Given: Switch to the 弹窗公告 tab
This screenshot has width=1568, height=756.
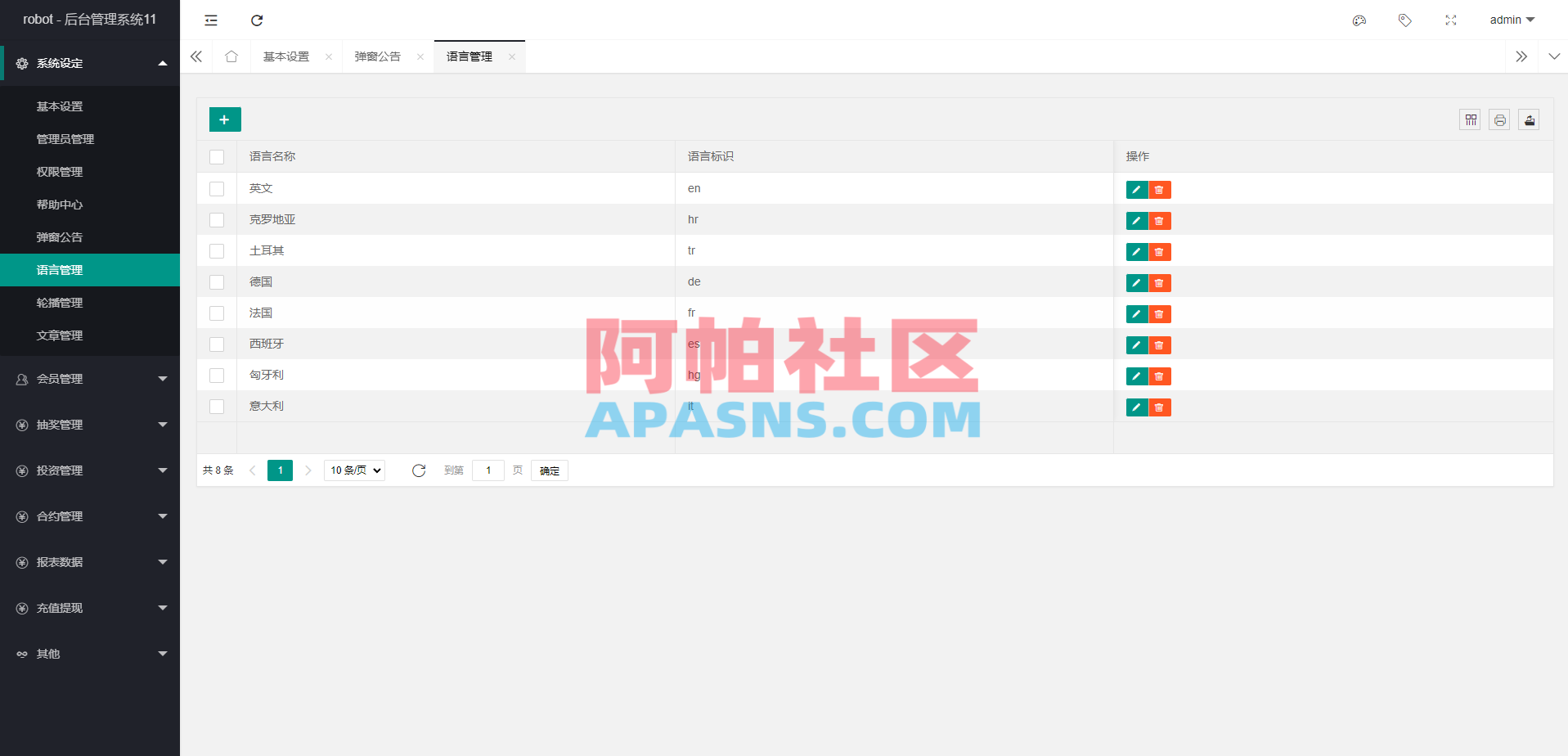Looking at the screenshot, I should [377, 56].
